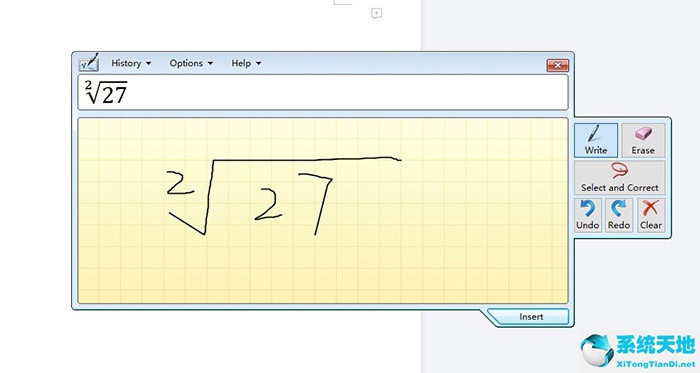Activate Select and Correct lasso tool
Screen dimensions: 700x373
pyautogui.click(x=620, y=178)
